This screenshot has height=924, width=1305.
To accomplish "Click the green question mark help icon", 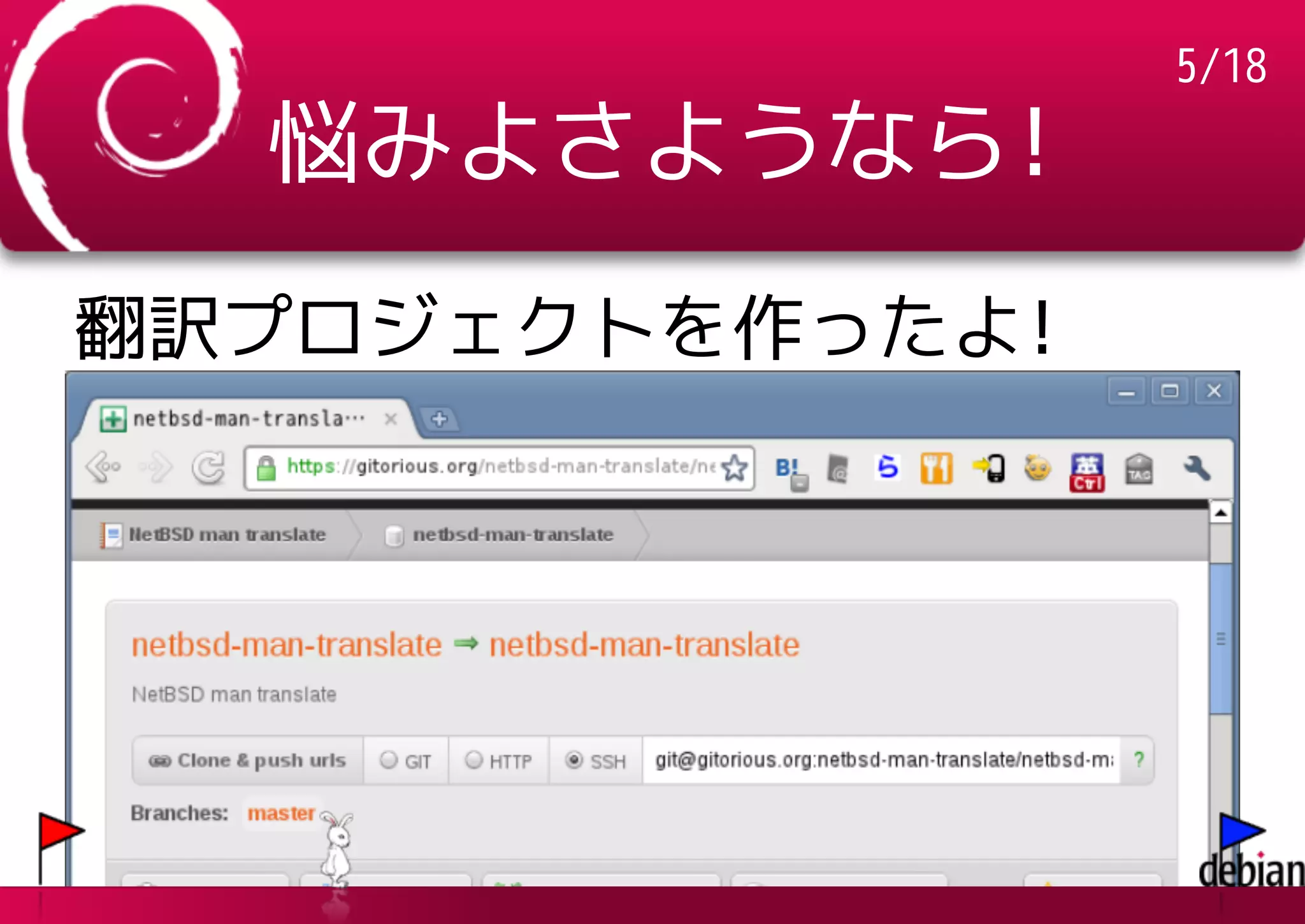I will pos(1139,760).
